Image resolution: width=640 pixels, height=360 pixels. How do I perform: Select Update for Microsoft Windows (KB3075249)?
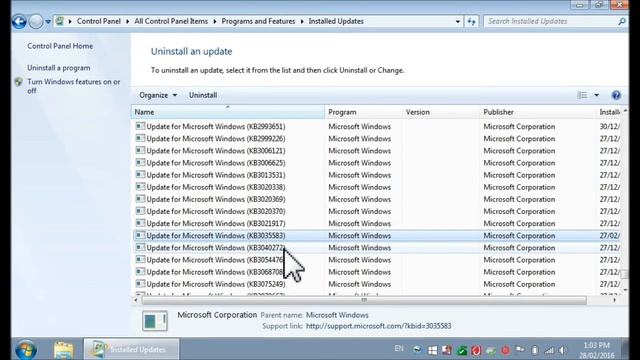(x=376, y=284)
